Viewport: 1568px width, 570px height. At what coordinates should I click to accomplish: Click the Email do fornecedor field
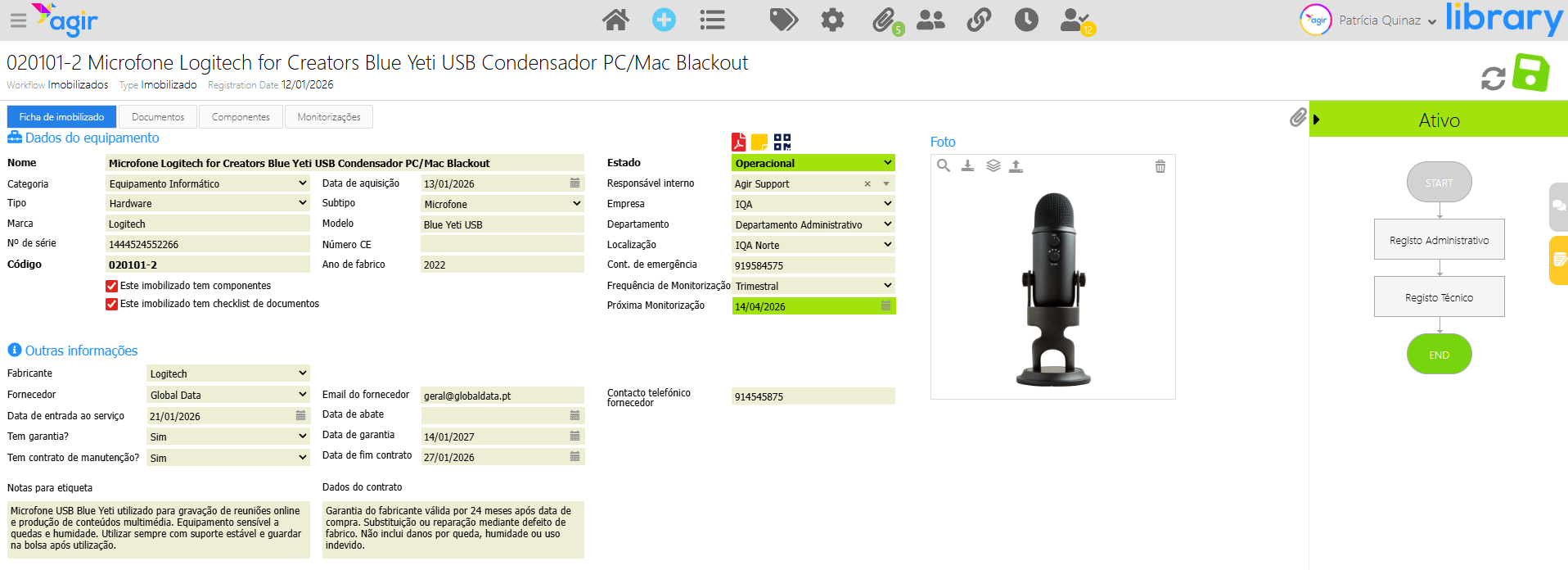502,396
